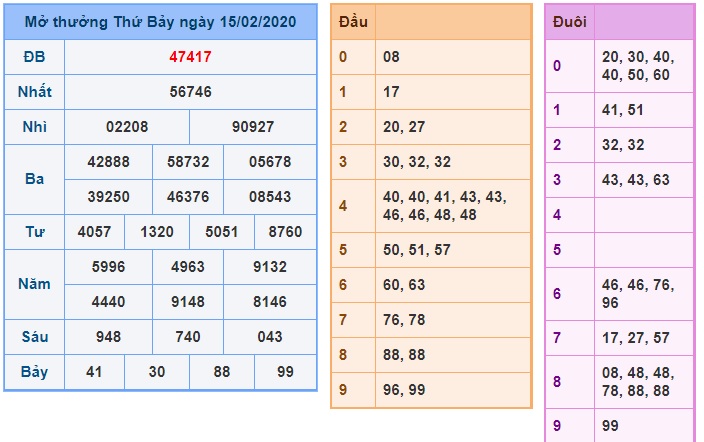Click Đuôi row 8 values '08, 48, 48'
This screenshot has width=704, height=442.
(638, 381)
